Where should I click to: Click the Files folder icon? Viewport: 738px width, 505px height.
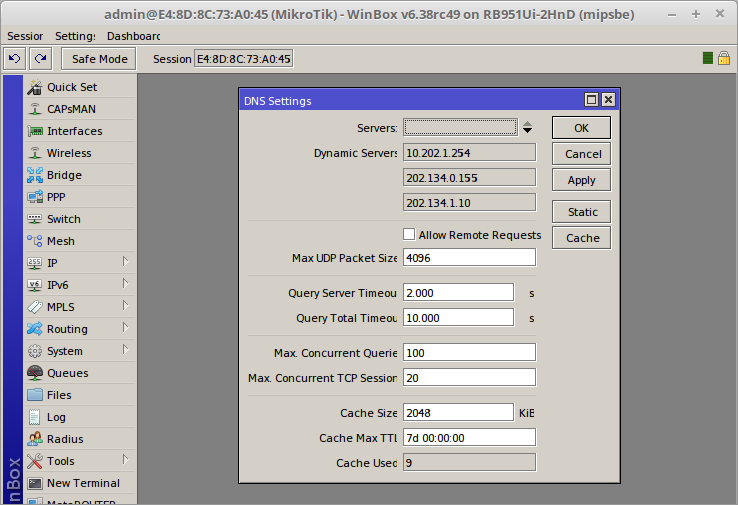(x=35, y=395)
